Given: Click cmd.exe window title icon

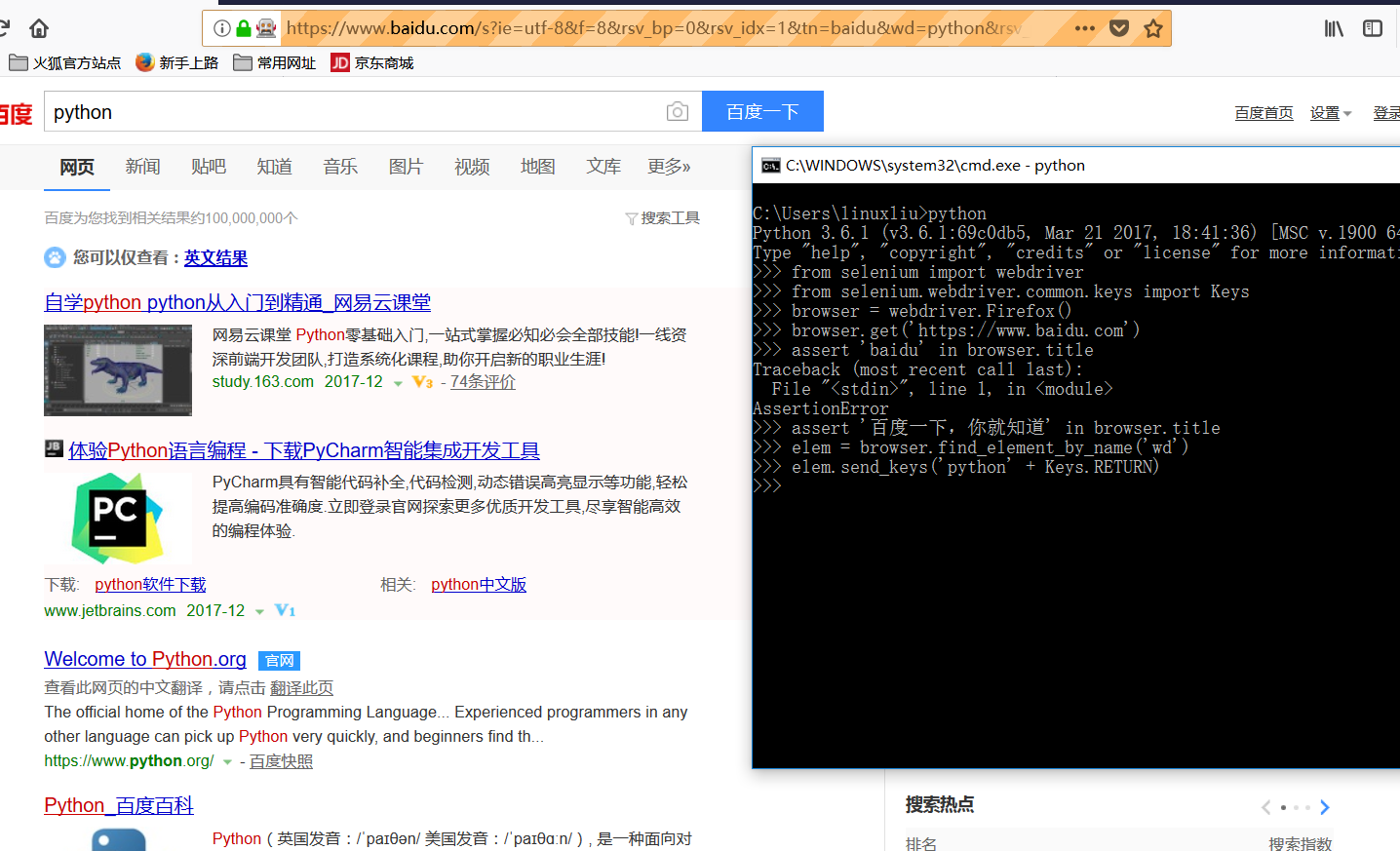Looking at the screenshot, I should (x=770, y=165).
